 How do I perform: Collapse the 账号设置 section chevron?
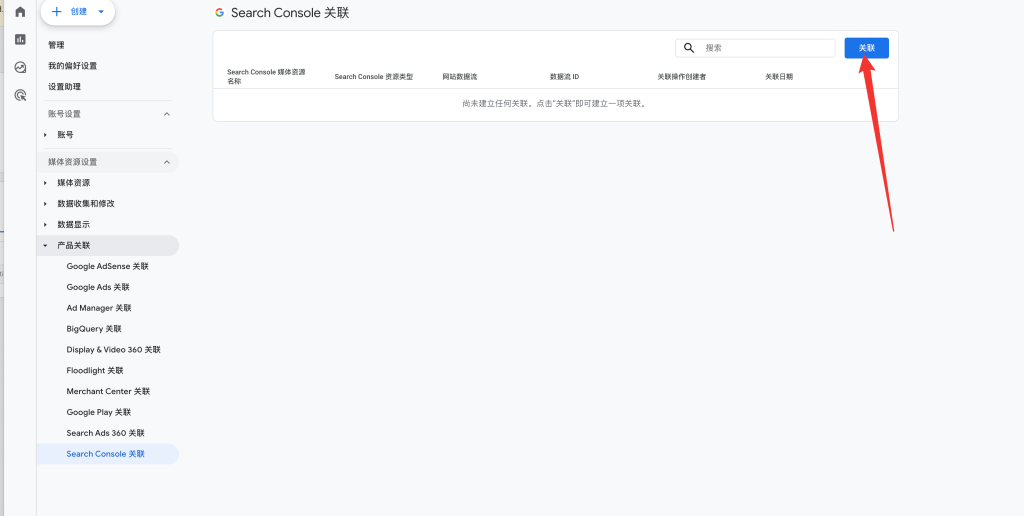pos(167,114)
